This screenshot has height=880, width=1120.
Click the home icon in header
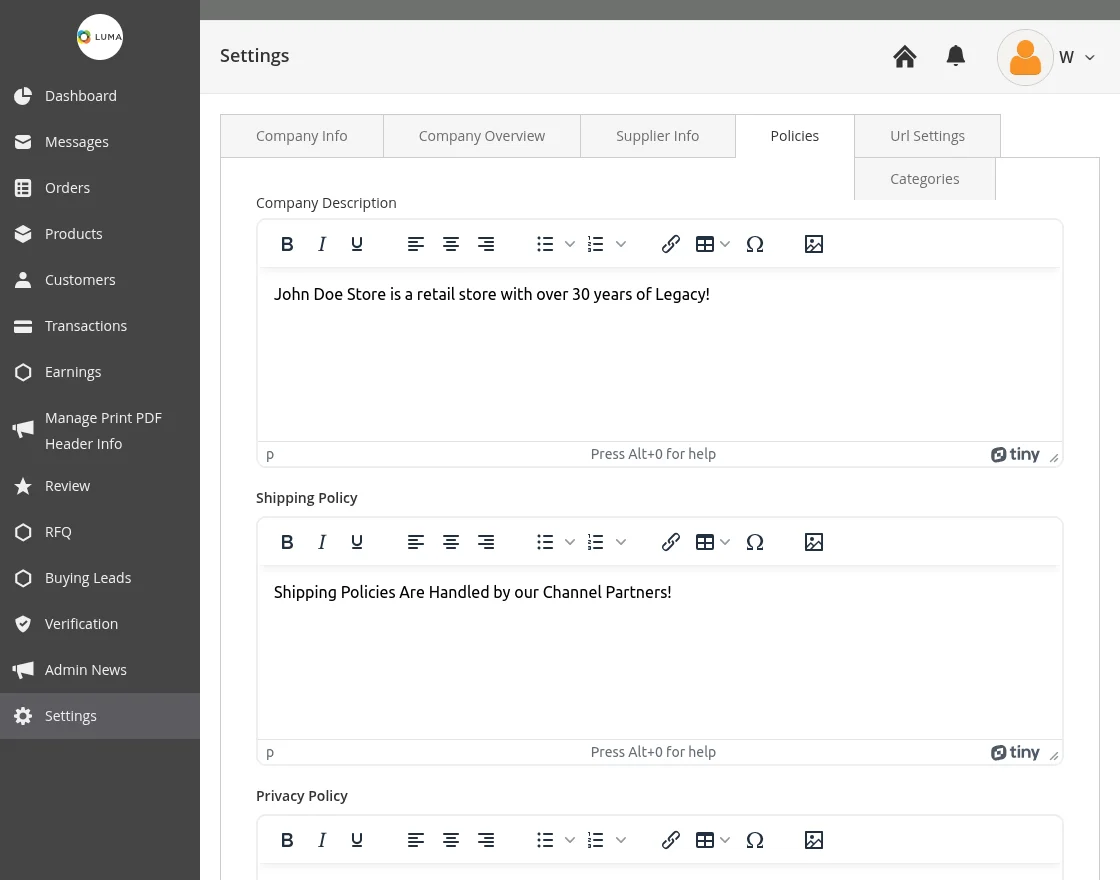[x=904, y=56]
